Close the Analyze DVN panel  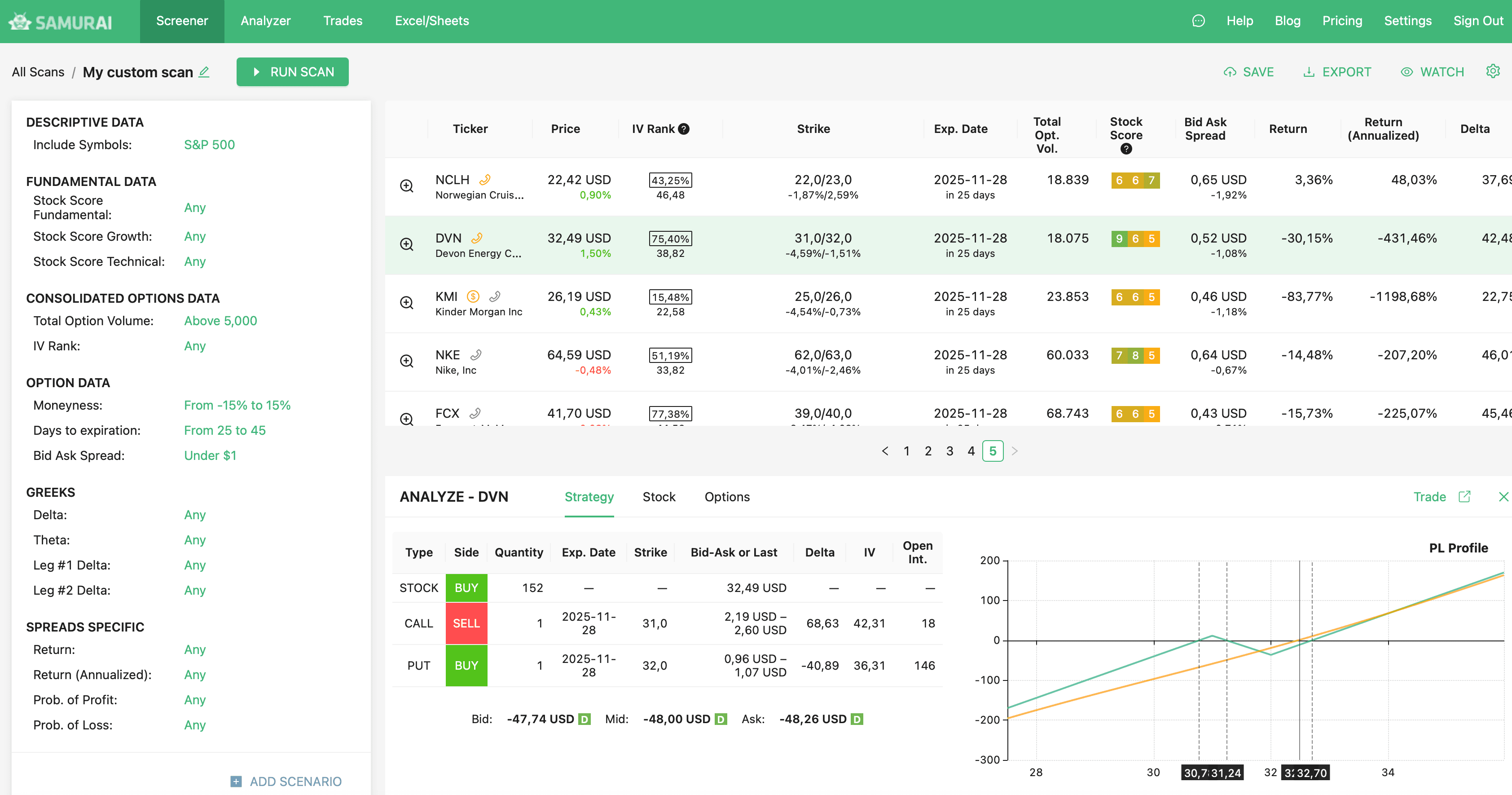click(1503, 497)
